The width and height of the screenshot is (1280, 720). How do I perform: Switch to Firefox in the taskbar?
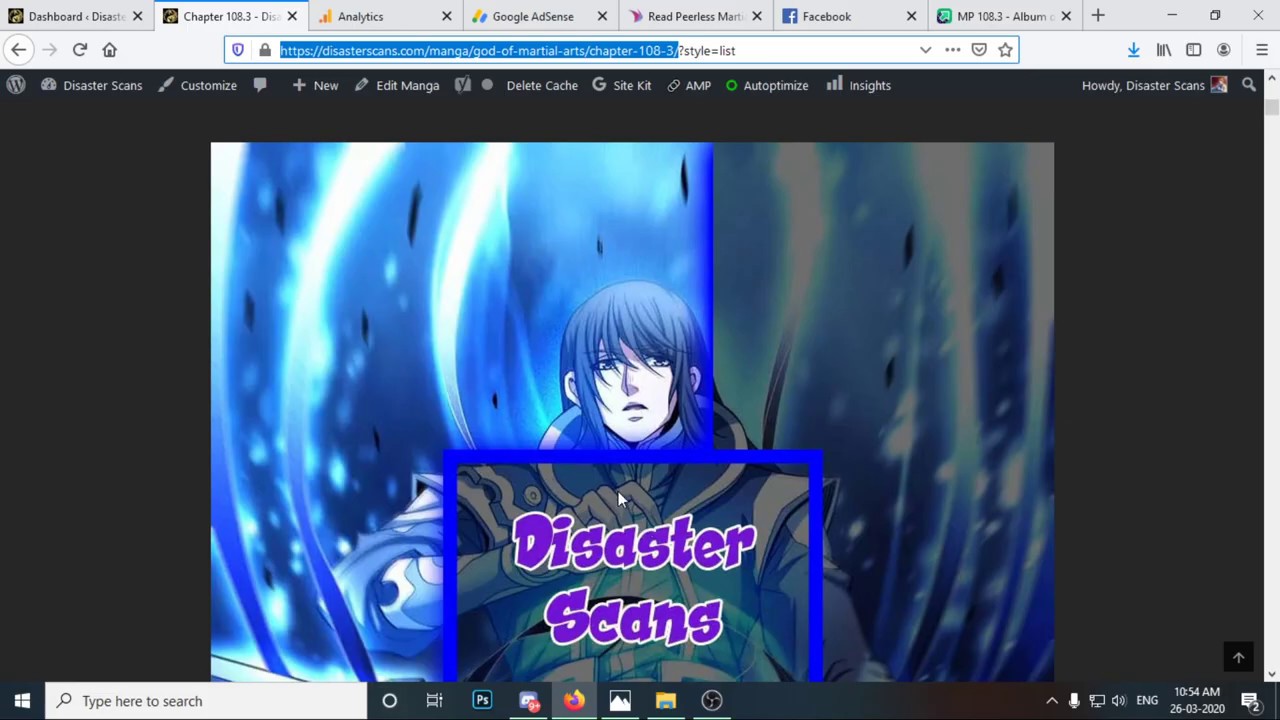pyautogui.click(x=574, y=701)
